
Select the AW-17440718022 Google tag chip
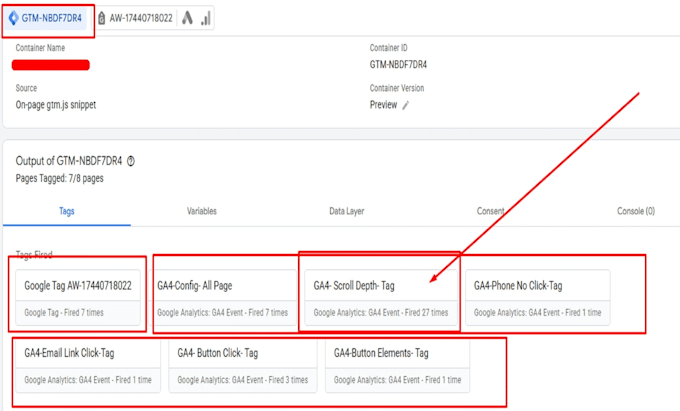click(x=135, y=18)
